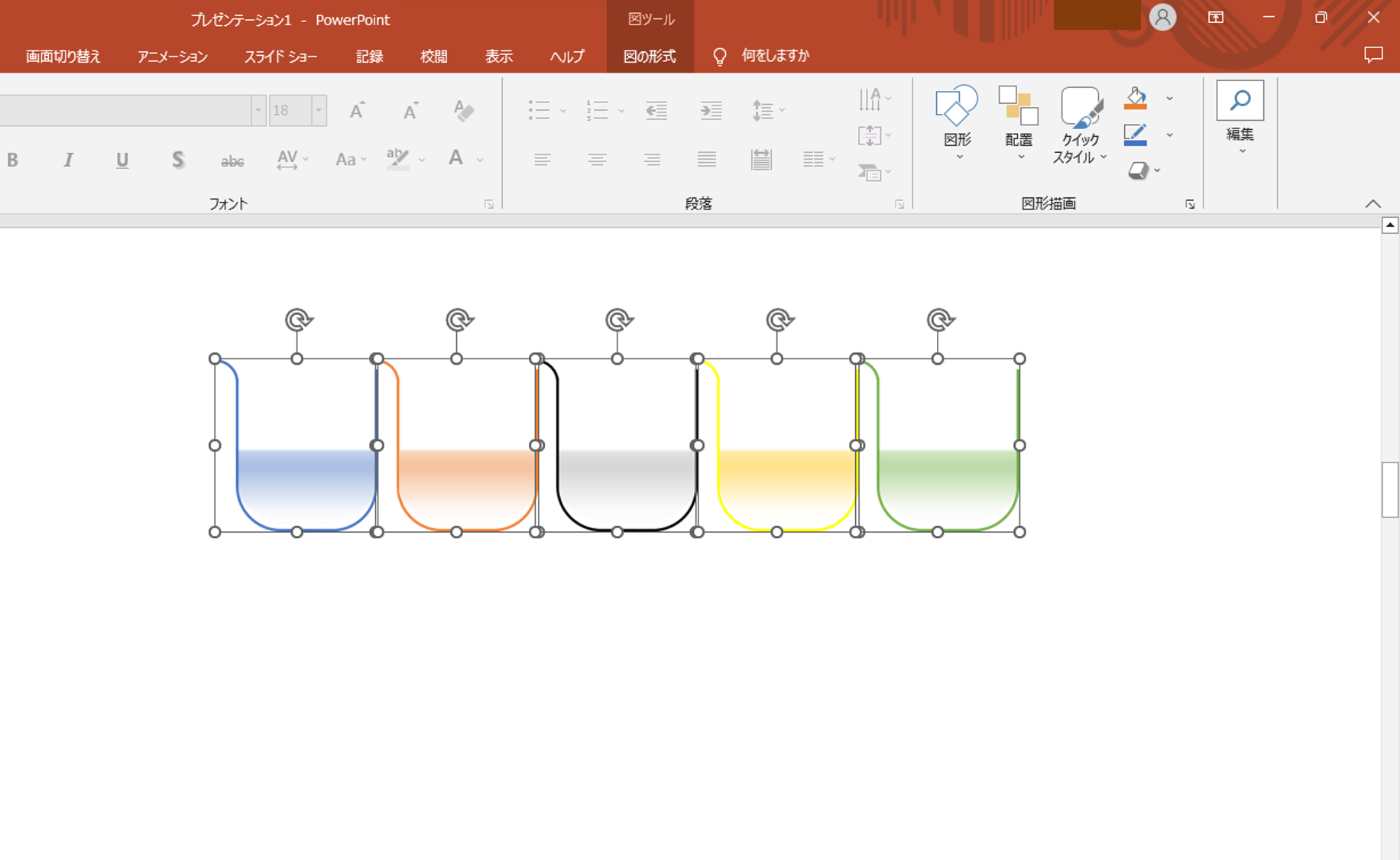Open character spacing options

click(x=292, y=160)
